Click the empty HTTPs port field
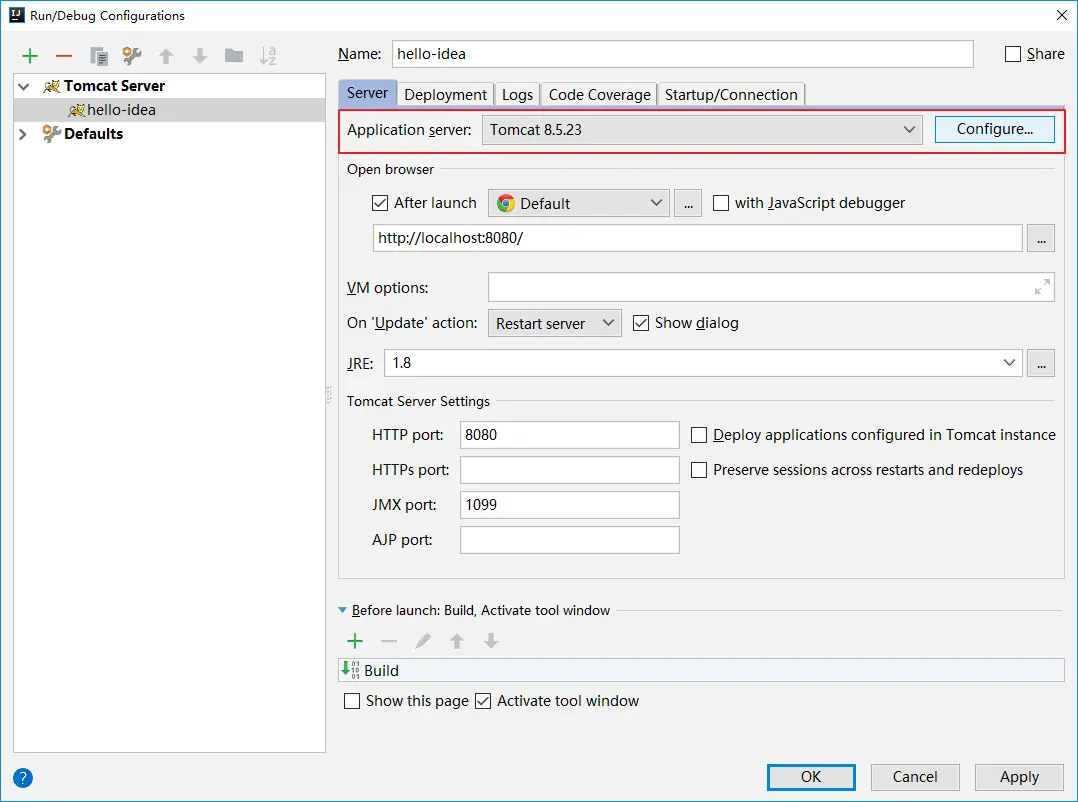This screenshot has height=802, width=1078. 569,470
